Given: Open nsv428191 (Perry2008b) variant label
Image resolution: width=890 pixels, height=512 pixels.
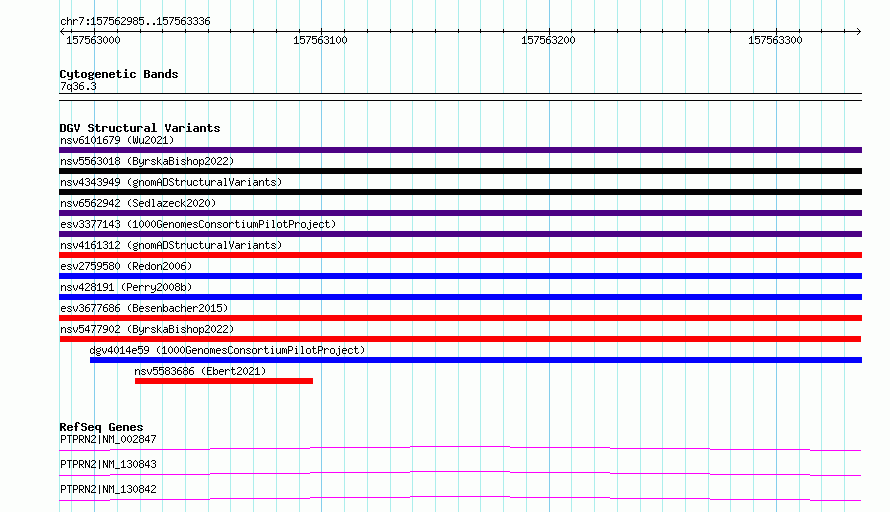Looking at the screenshot, I should pyautogui.click(x=126, y=287).
